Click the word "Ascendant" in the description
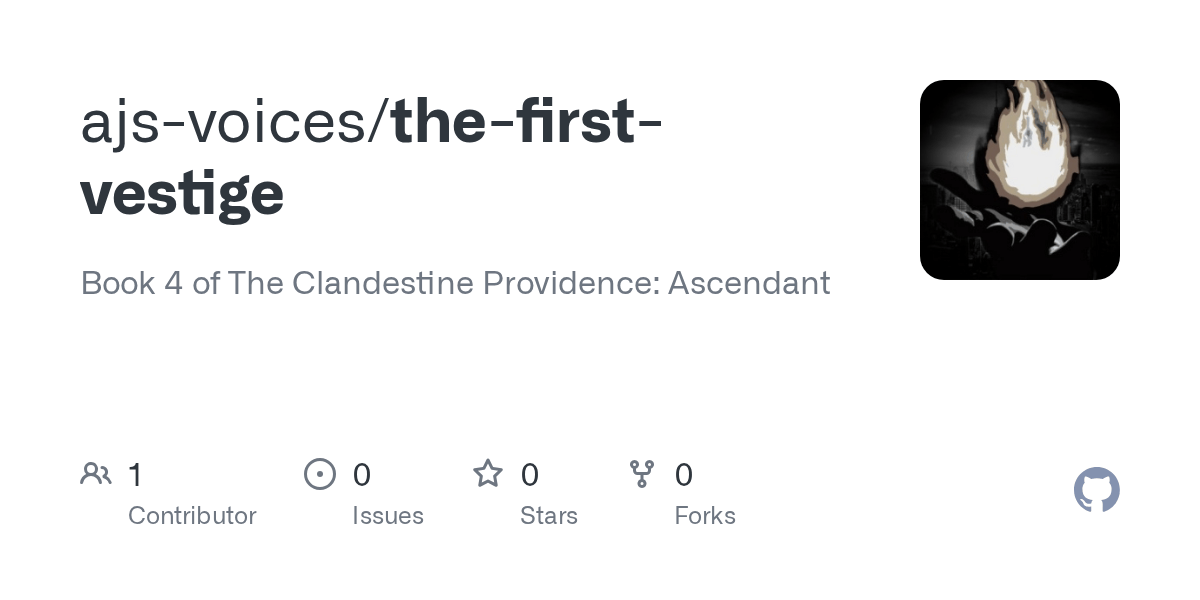The height and width of the screenshot is (600, 1200). click(x=749, y=283)
